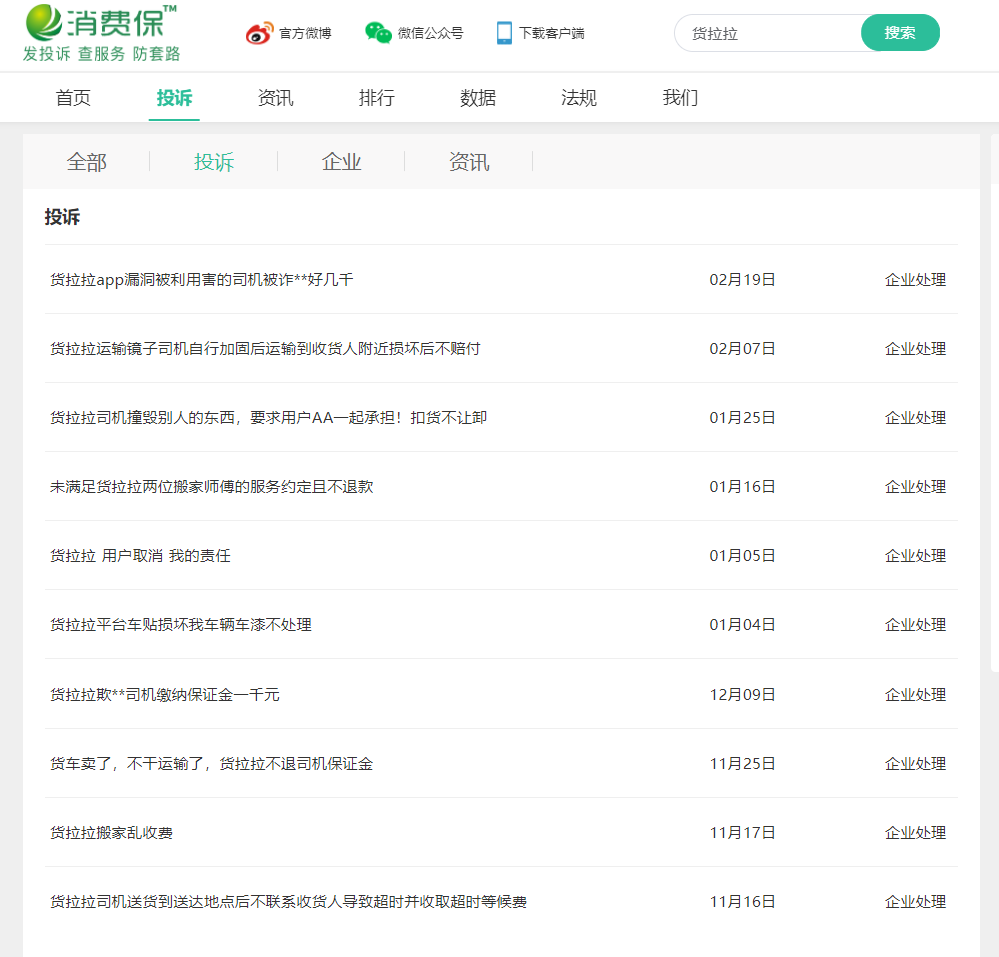Screen dimensions: 999x957
Task: Open the 官方微博 Weibo icon
Action: (x=259, y=33)
